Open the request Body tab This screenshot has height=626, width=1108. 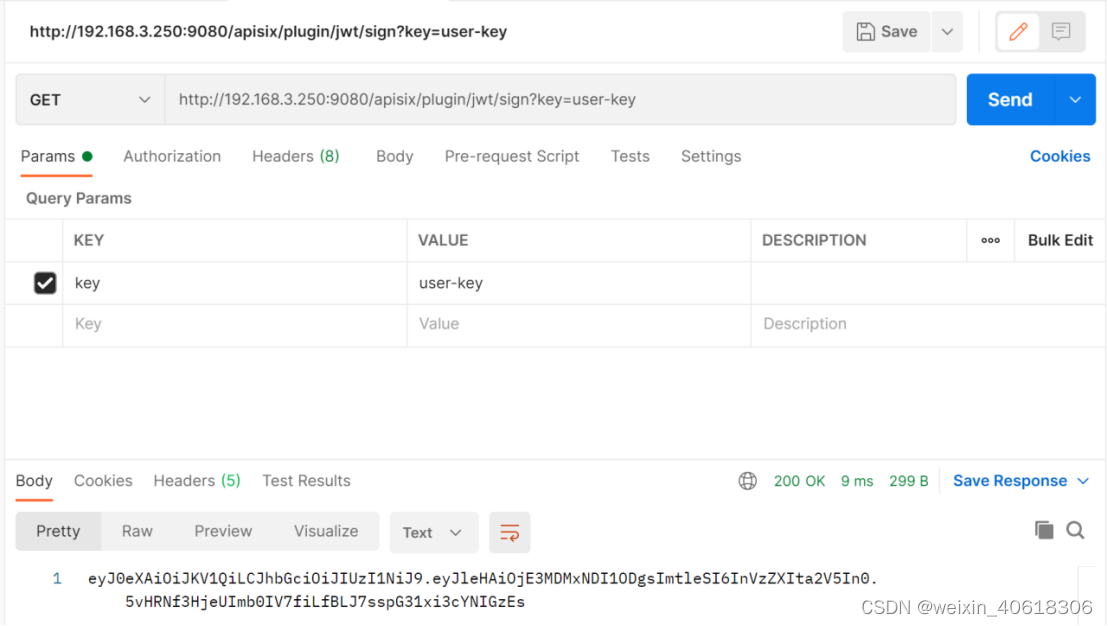[x=394, y=157]
